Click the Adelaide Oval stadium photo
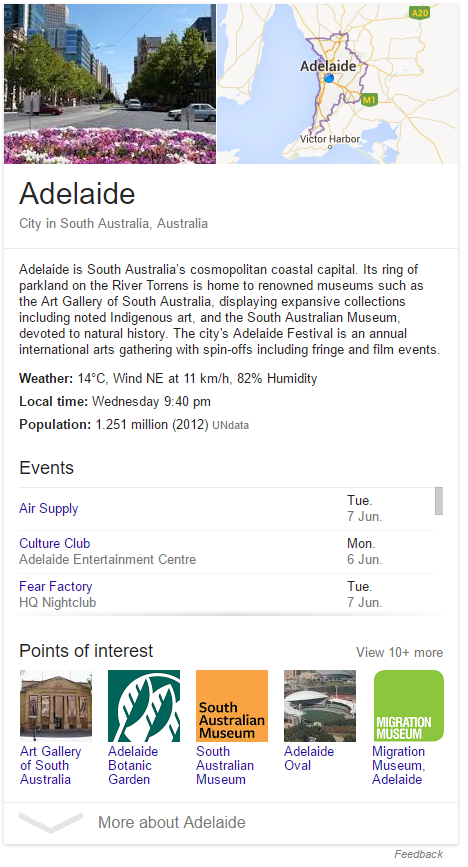468x867 pixels. 320,706
